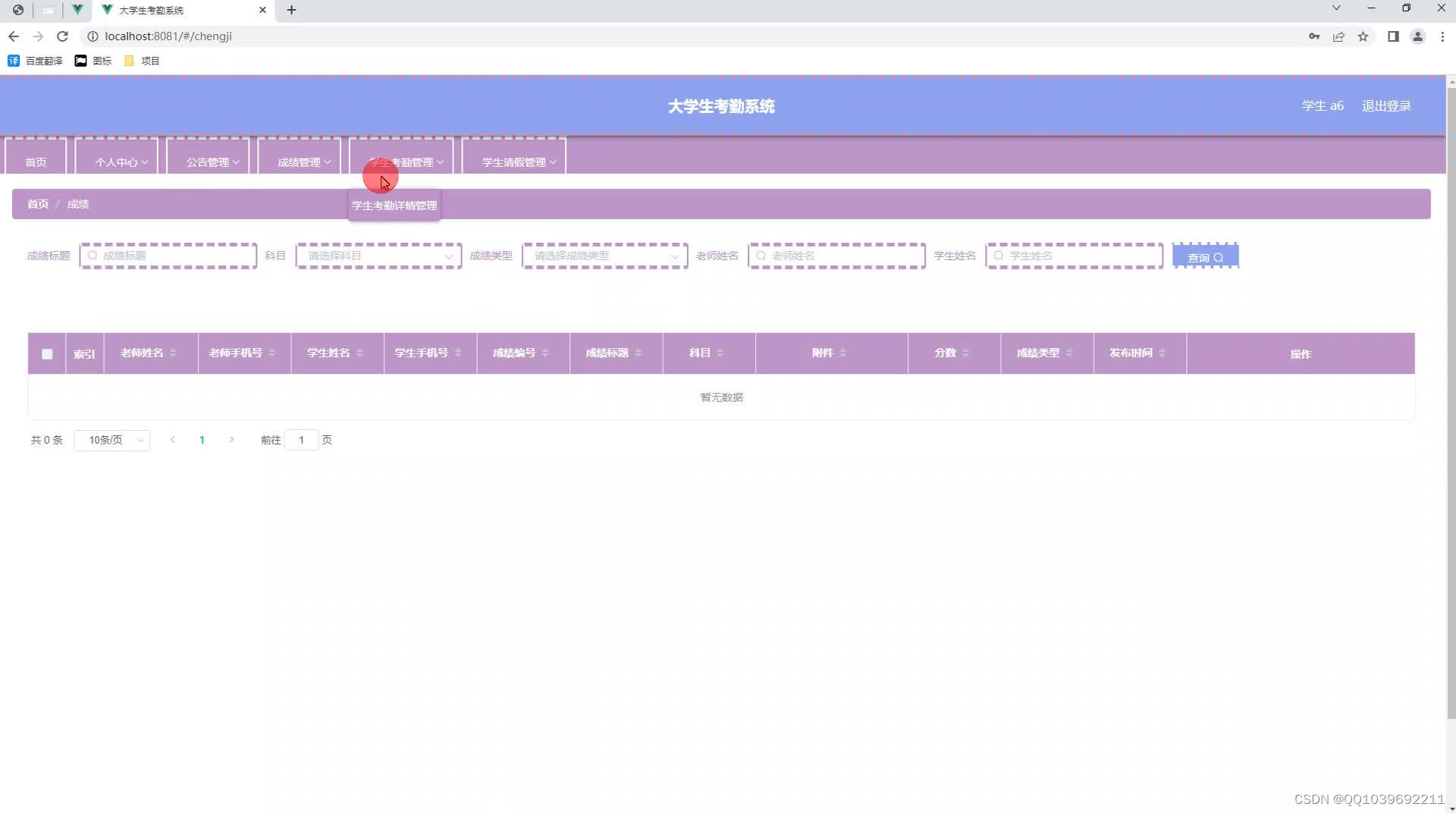Close the 大学生考勤系统 tab

[262, 10]
